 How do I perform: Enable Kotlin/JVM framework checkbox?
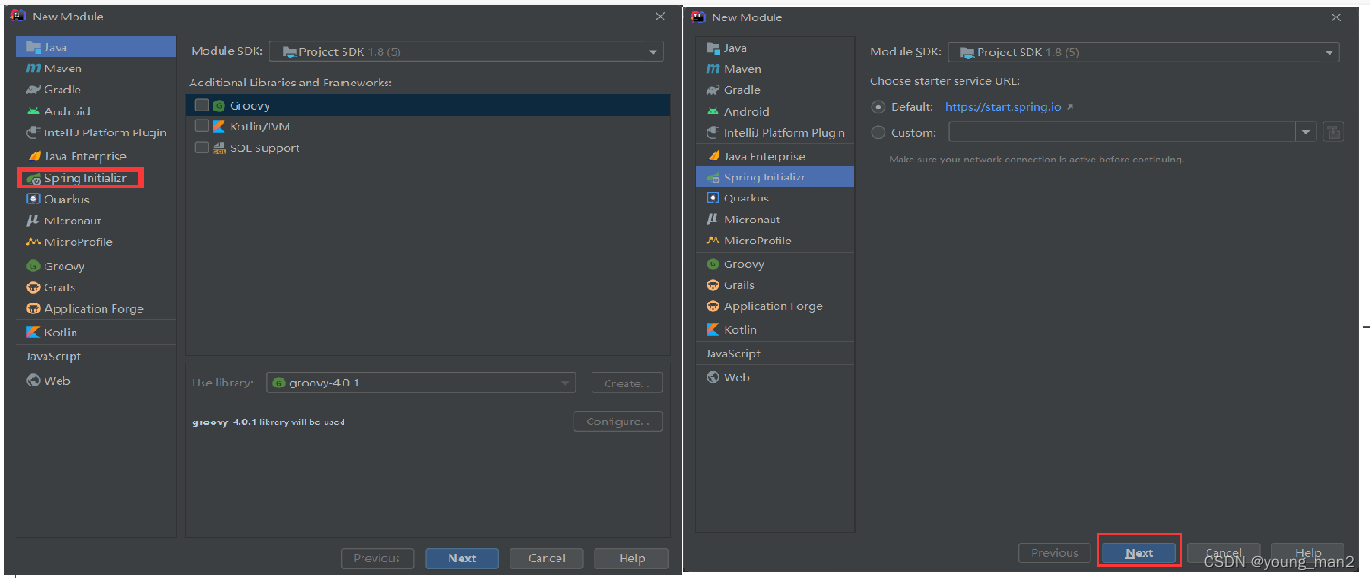[x=202, y=126]
